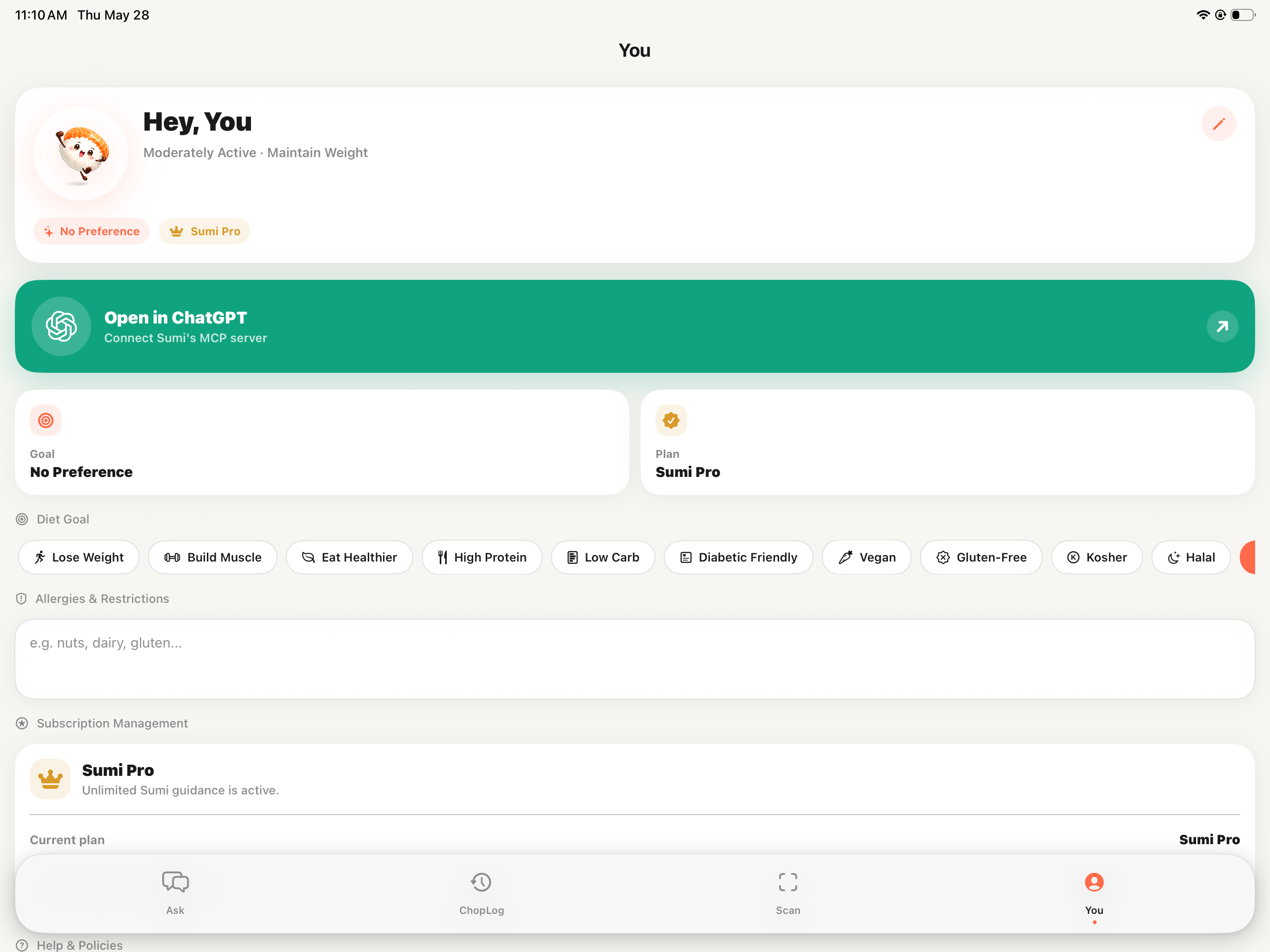Open the Goal No Preference card
Screen dimensions: 1270x952
tap(322, 443)
